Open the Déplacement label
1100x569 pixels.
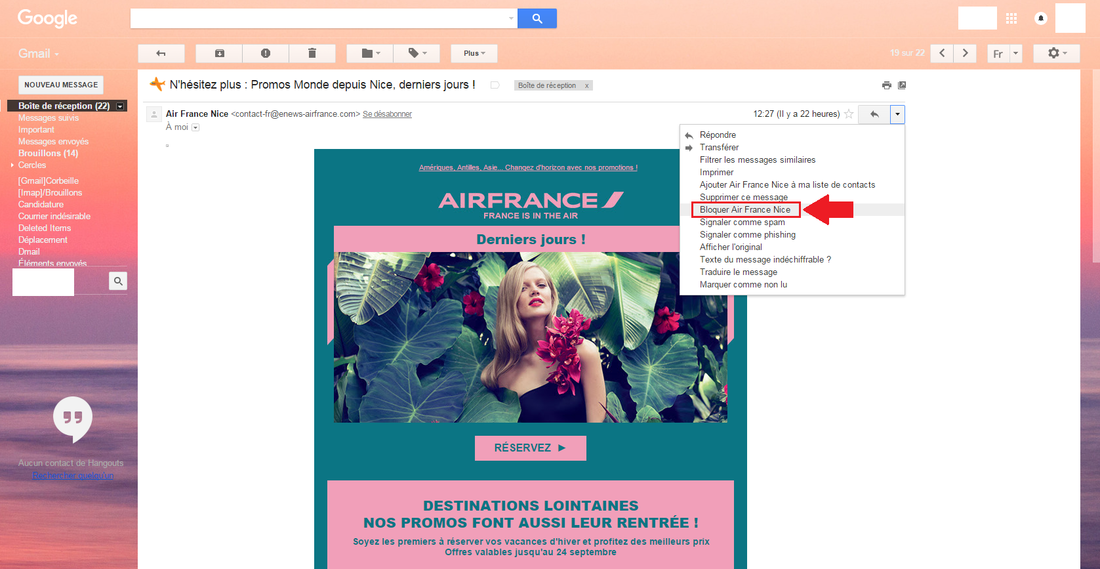pyautogui.click(x=43, y=240)
